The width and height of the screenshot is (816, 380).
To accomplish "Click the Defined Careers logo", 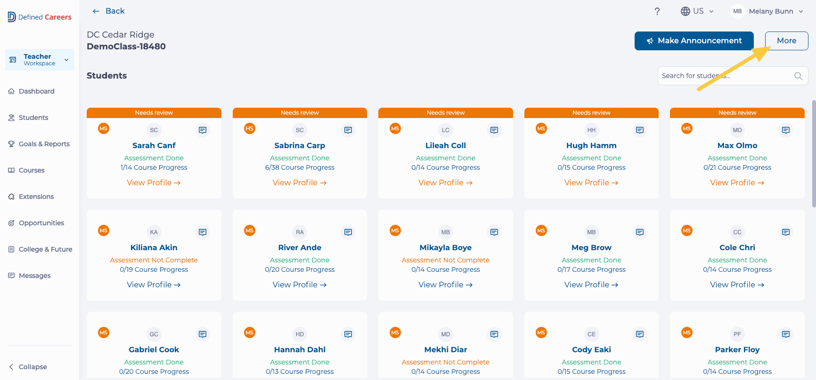I will pyautogui.click(x=40, y=17).
